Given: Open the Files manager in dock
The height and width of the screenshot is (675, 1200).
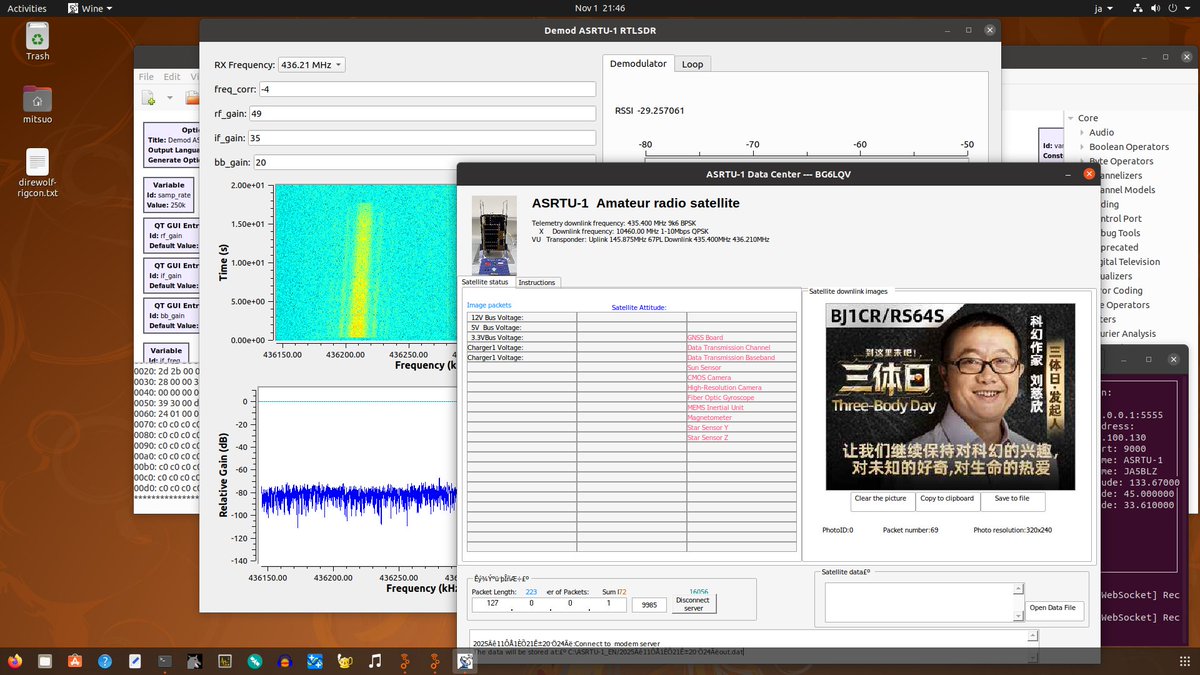Looking at the screenshot, I should point(45,661).
